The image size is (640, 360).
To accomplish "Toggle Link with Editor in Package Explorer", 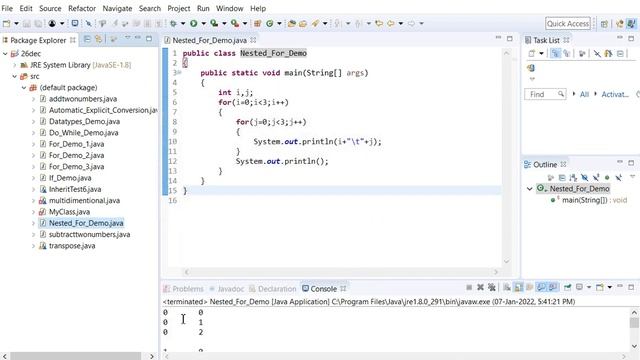I will (98, 40).
